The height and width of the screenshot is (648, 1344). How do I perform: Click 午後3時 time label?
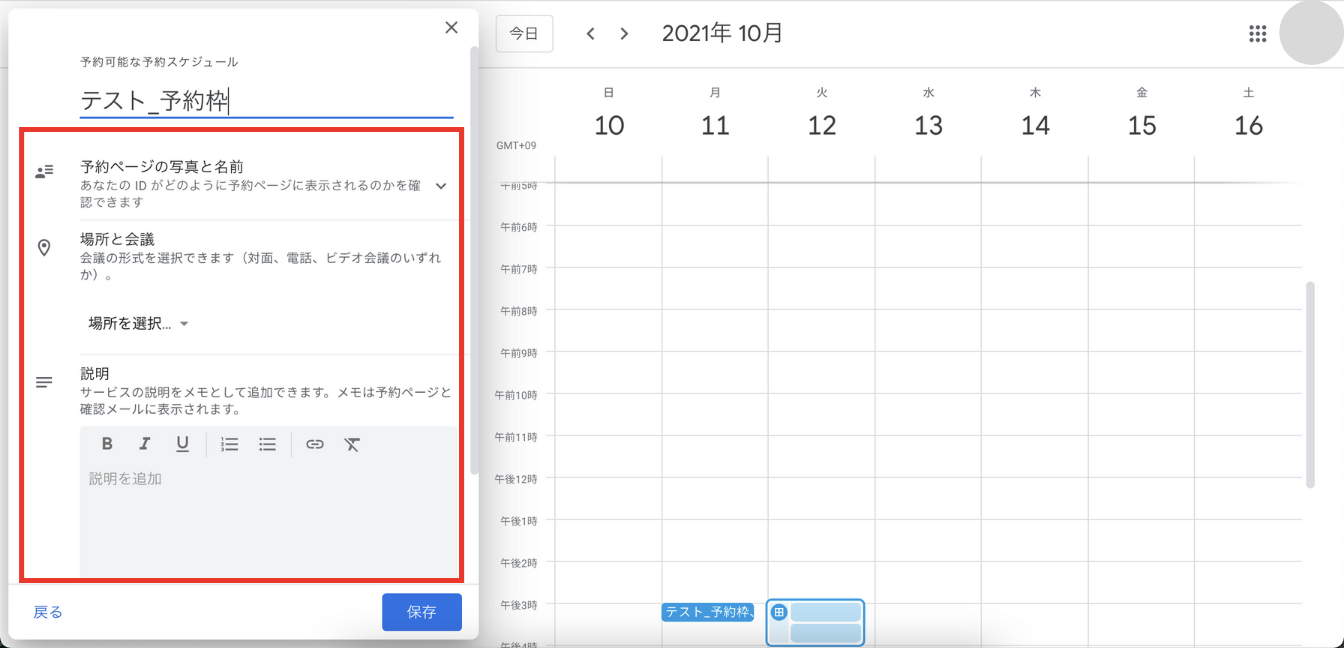[519, 605]
